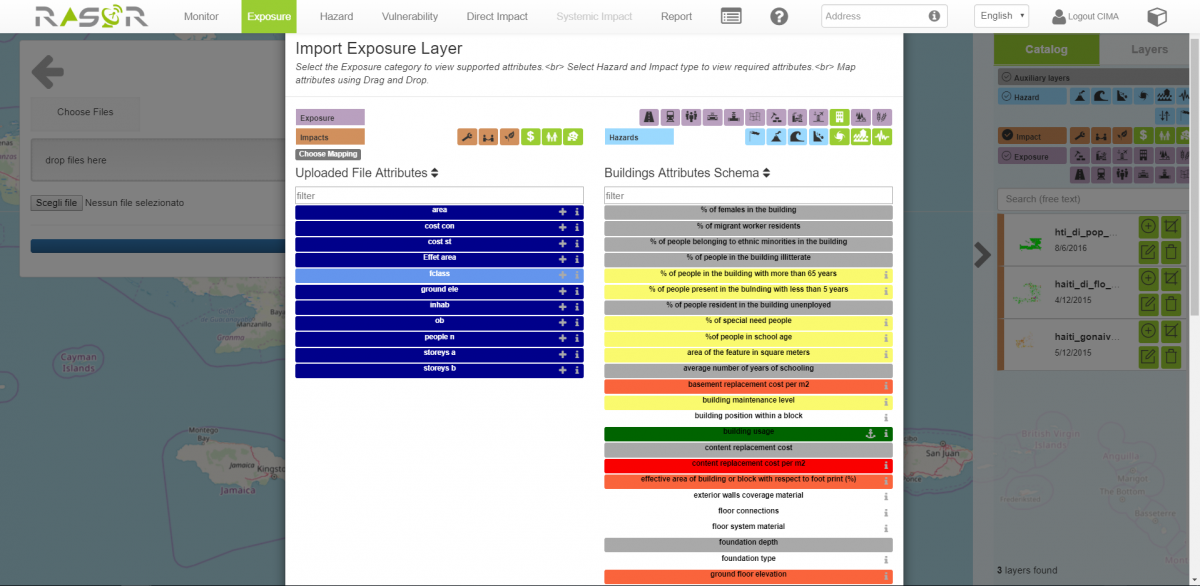This screenshot has height=586, width=1200.
Task: Sort the Buildings Attributes Schema list
Action: tap(766, 173)
